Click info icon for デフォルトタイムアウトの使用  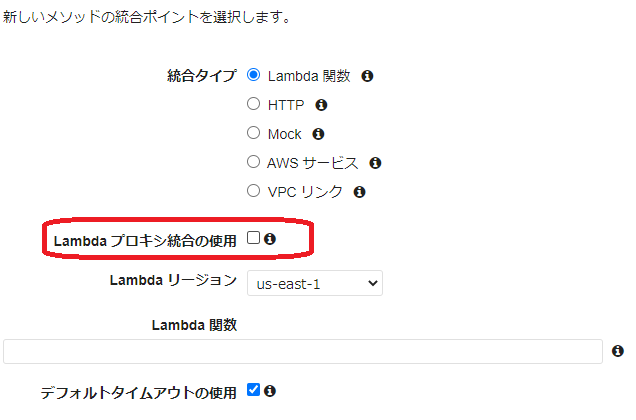[x=269, y=391]
